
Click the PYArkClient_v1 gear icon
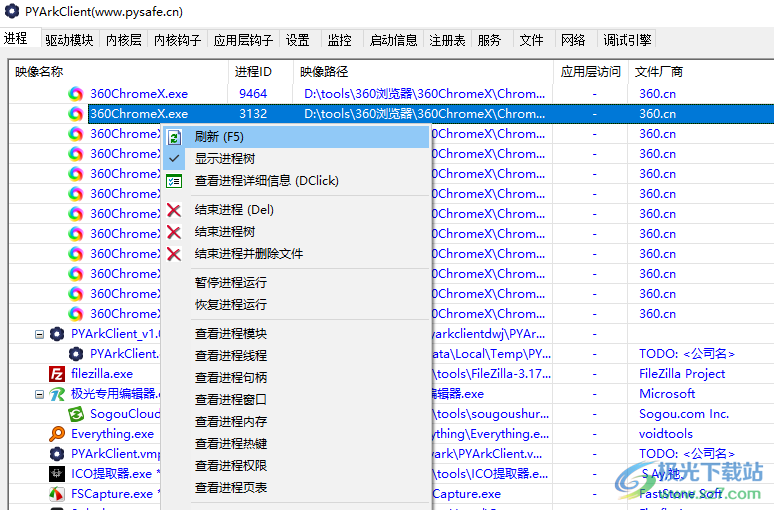pos(57,334)
